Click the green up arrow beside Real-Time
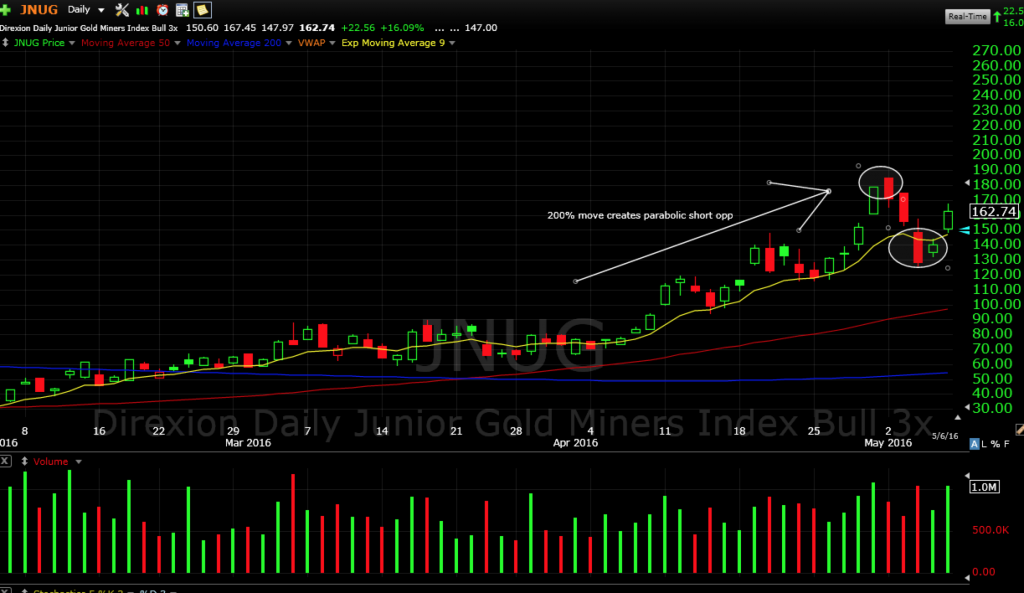The width and height of the screenshot is (1024, 593). coord(997,16)
